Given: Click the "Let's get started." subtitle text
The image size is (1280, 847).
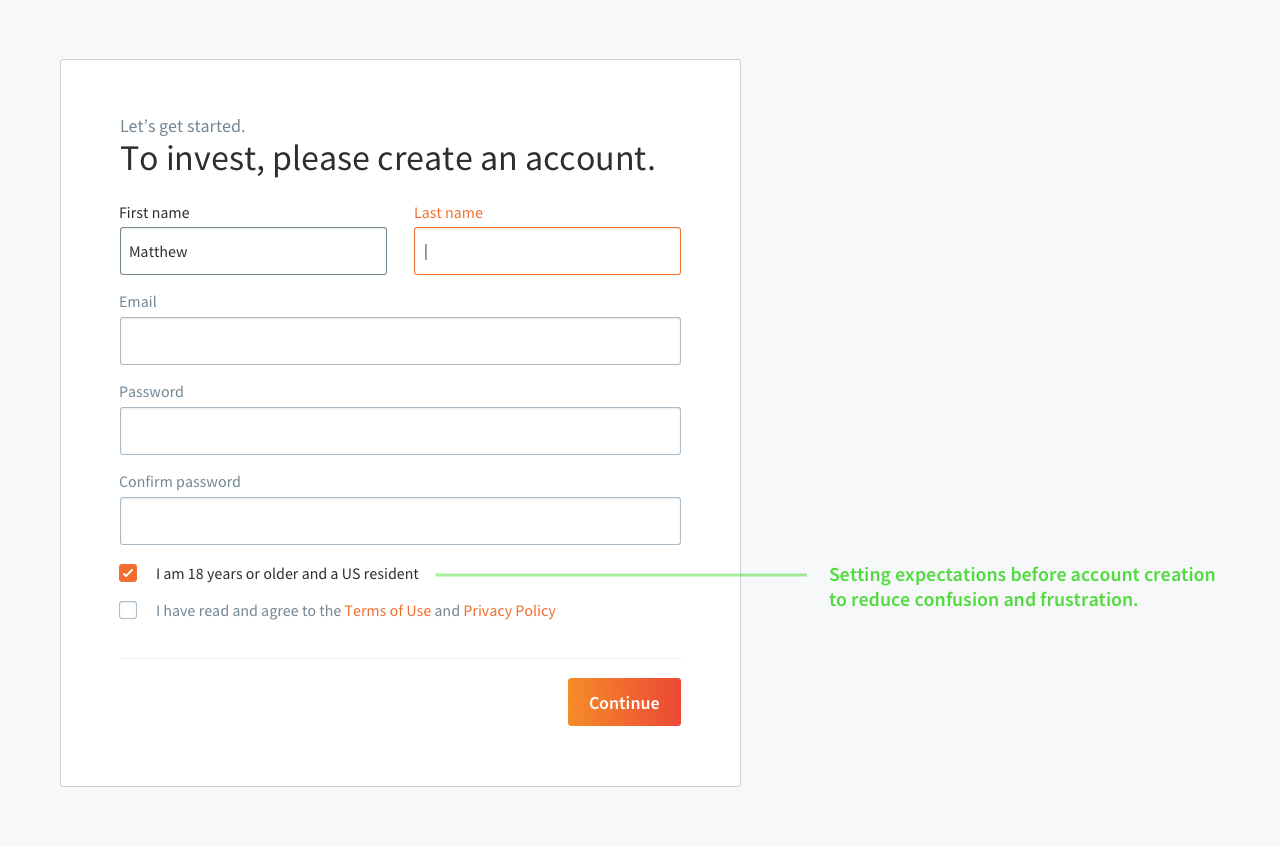Looking at the screenshot, I should pyautogui.click(x=182, y=126).
